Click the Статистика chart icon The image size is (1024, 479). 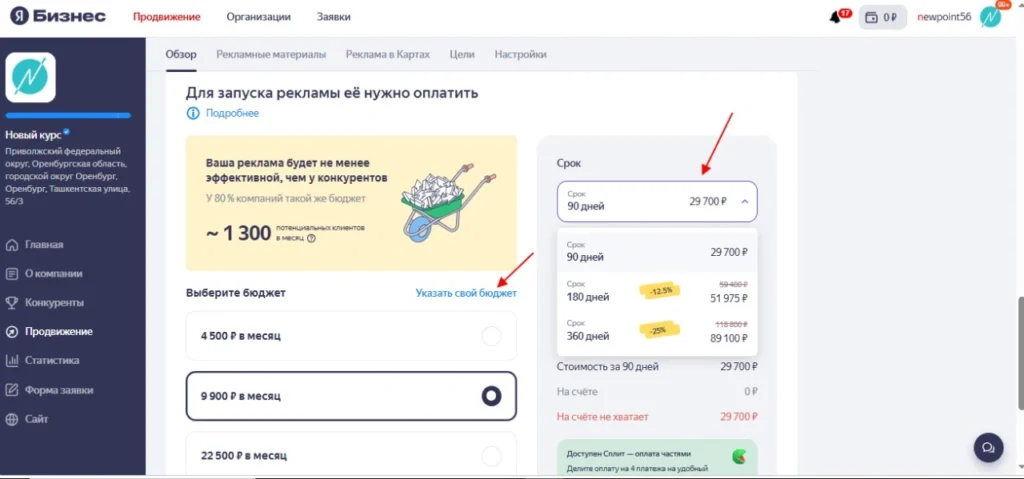tap(11, 360)
